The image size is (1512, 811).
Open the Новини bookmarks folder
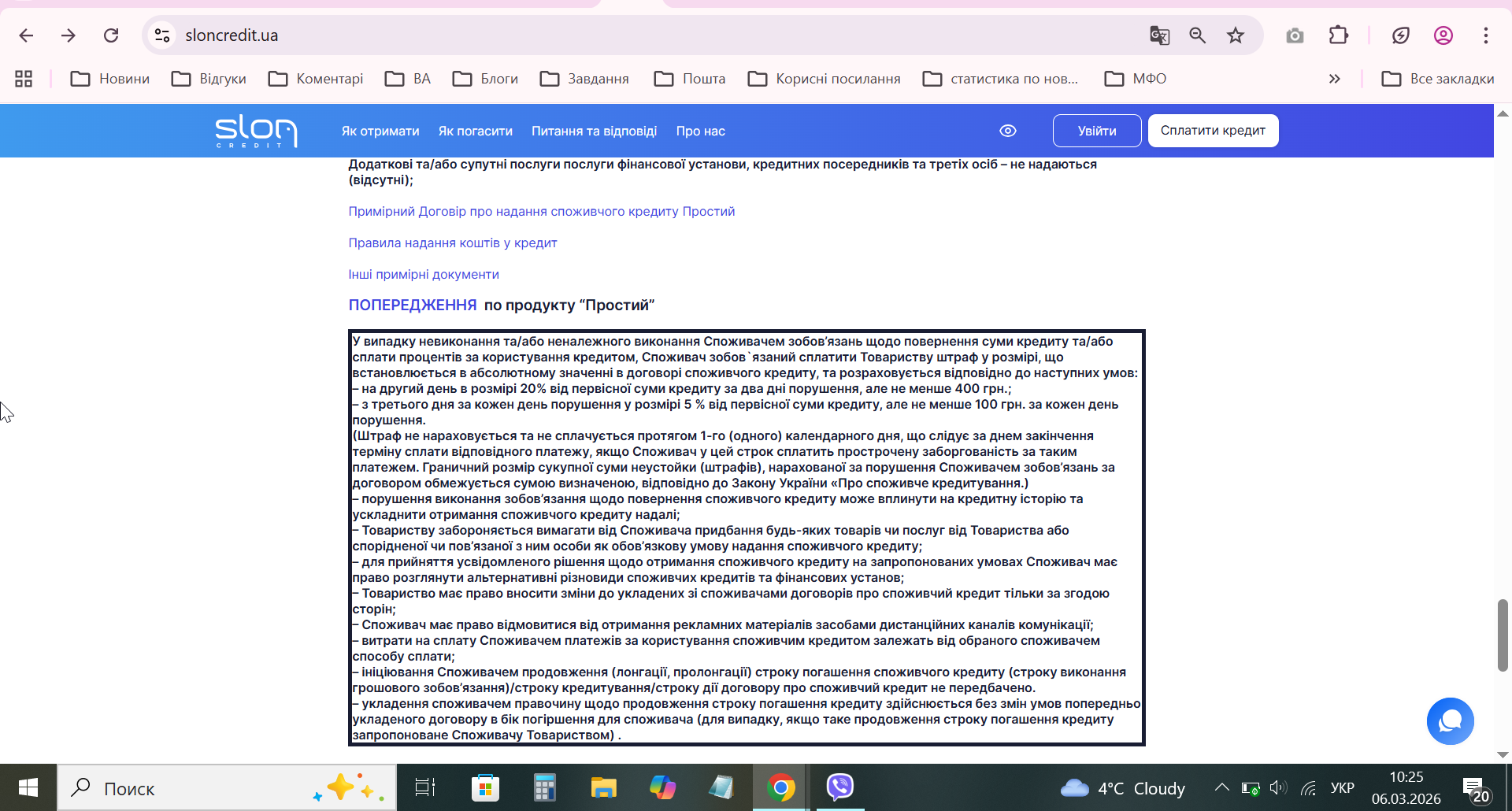tap(110, 79)
